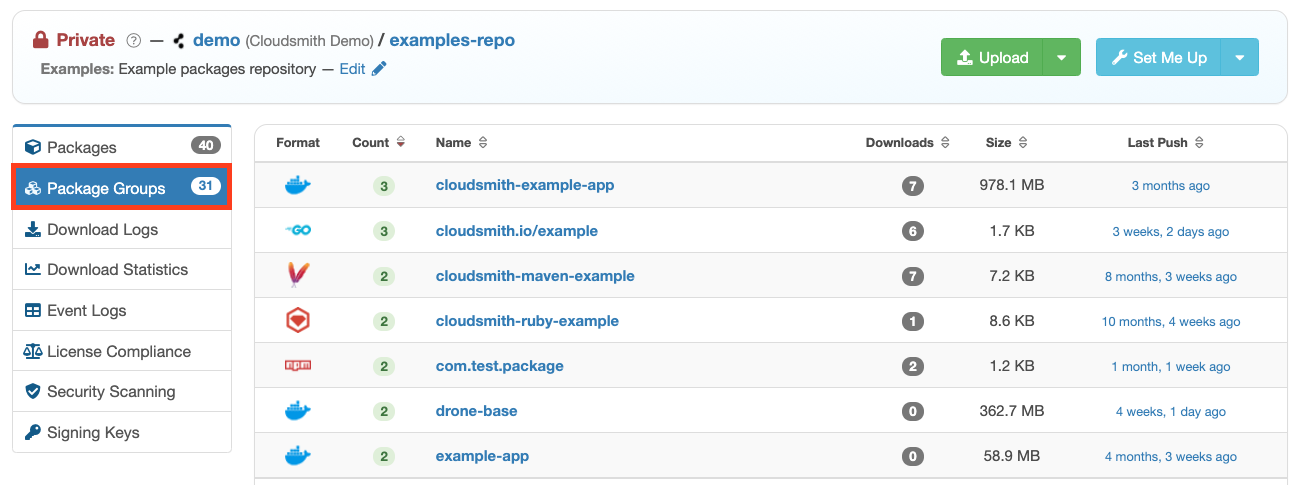
Task: Open Security Scanning in the sidebar
Action: pyautogui.click(x=122, y=391)
